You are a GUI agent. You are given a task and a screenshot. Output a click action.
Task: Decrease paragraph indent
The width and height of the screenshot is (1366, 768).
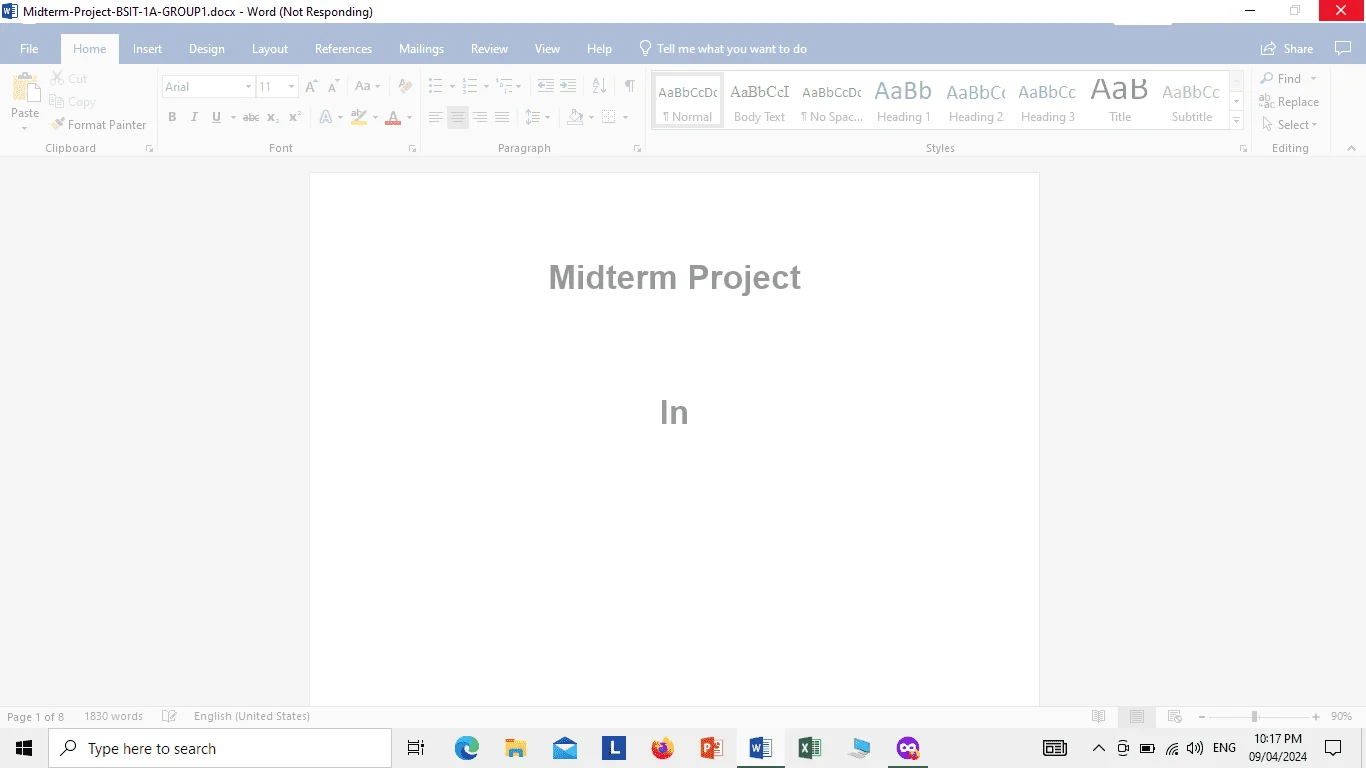coord(545,87)
